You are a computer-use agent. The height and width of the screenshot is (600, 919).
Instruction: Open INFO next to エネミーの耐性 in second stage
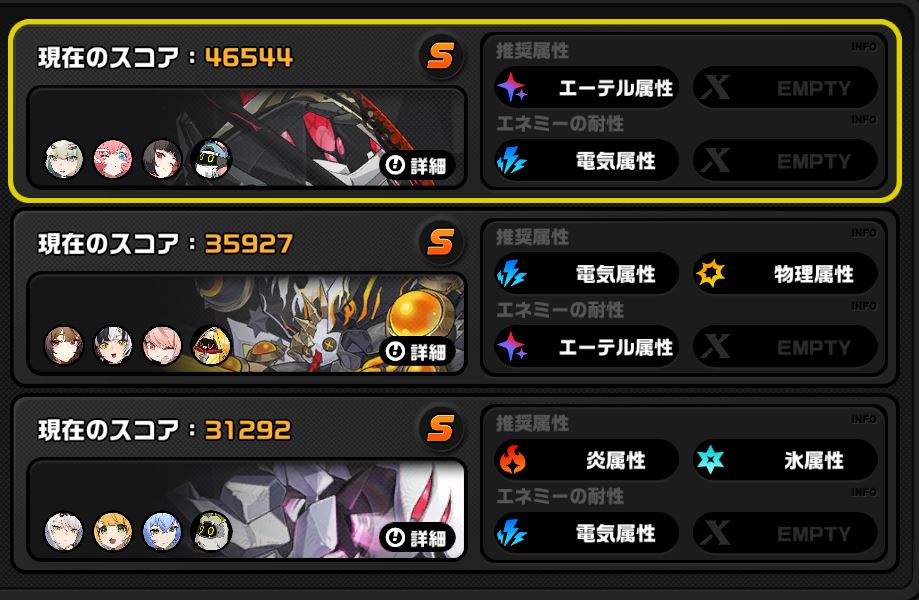864,306
